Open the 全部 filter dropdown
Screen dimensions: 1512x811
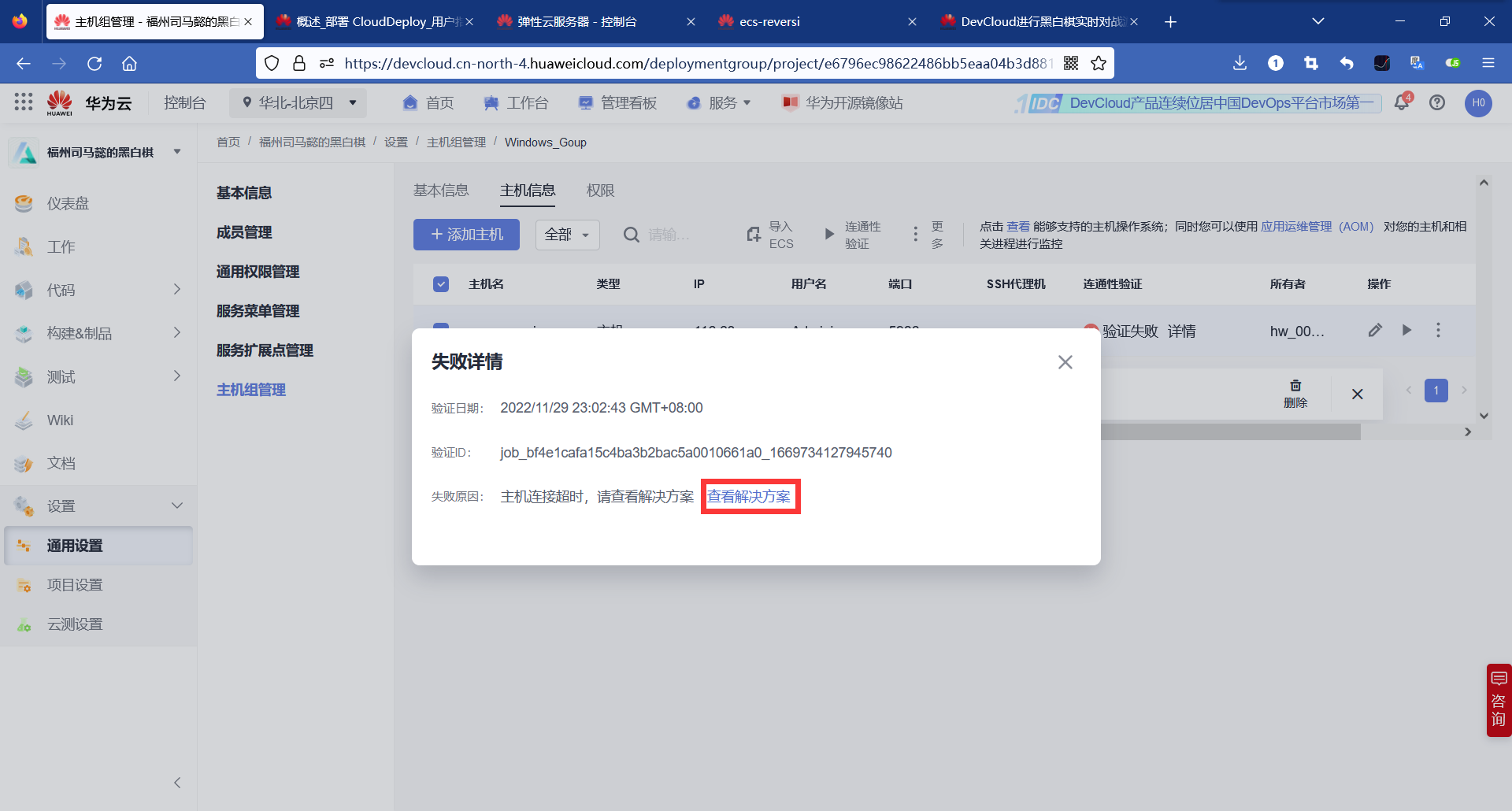[x=567, y=235]
